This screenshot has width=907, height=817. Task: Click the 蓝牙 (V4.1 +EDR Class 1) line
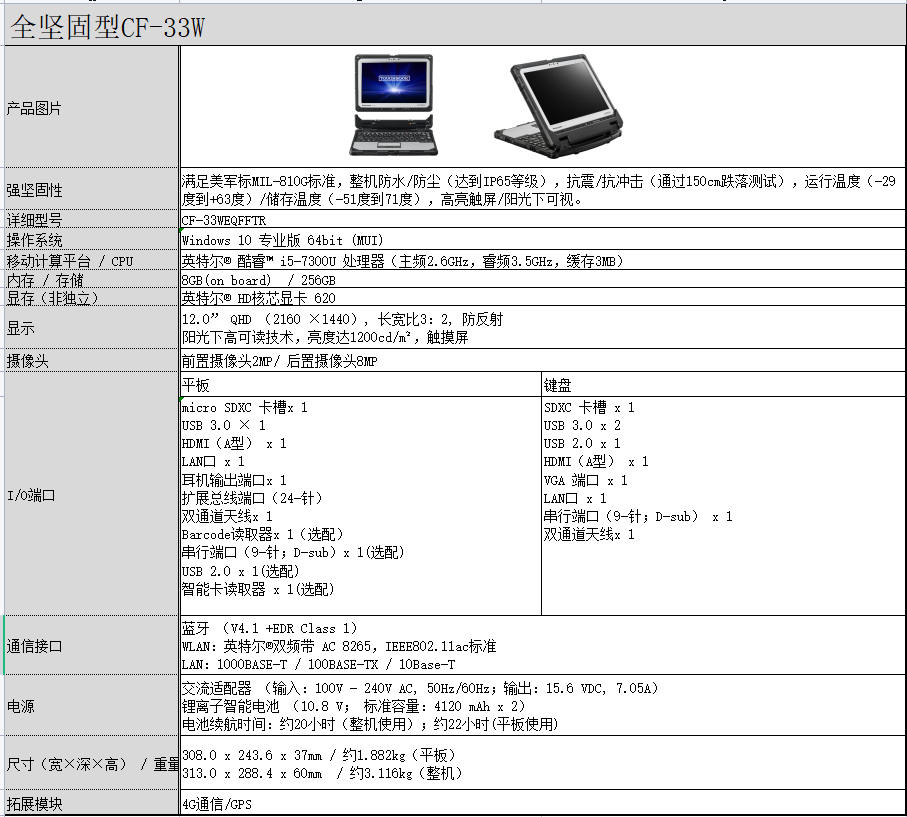[270, 628]
